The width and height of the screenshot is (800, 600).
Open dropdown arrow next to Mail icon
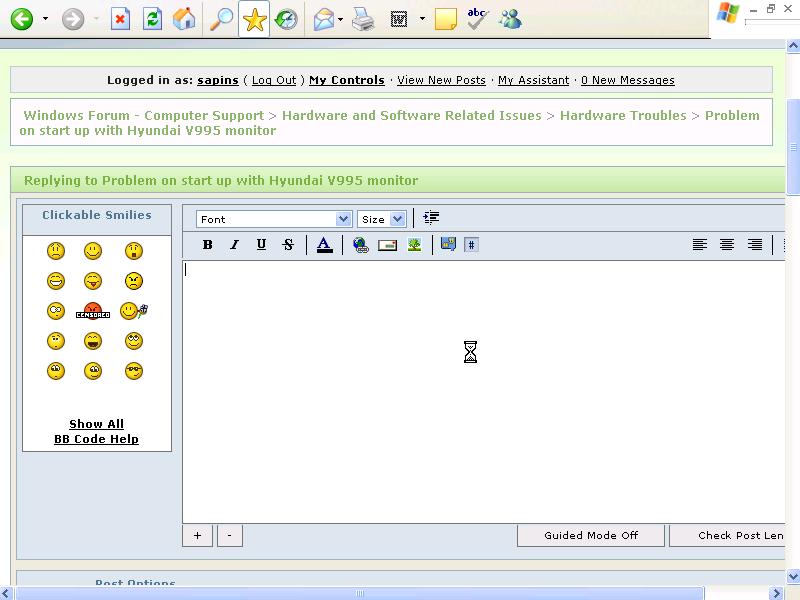tap(340, 19)
